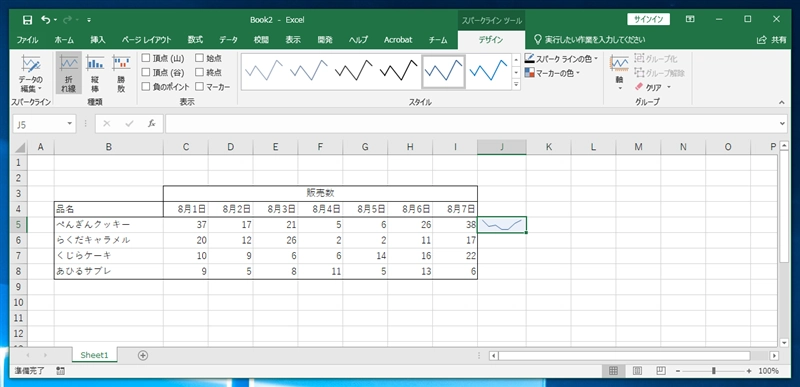Viewport: 800px width, 387px height.
Task: Choose the sixth blue sparkline style
Action: (488, 71)
